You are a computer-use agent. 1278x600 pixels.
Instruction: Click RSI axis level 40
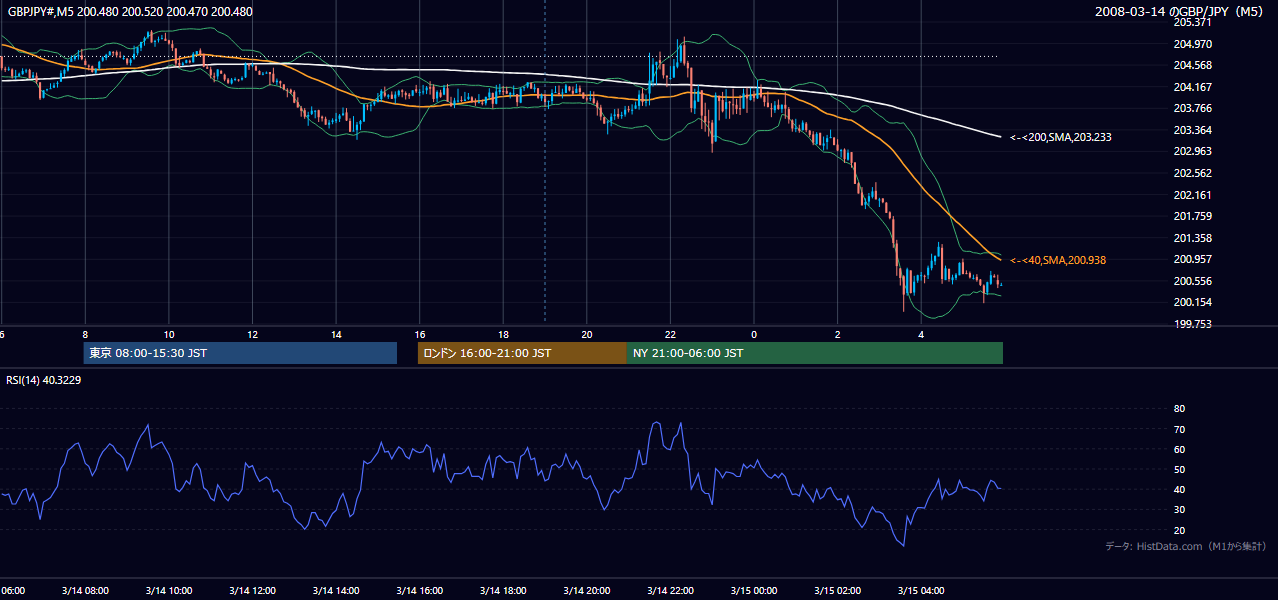pos(1179,489)
